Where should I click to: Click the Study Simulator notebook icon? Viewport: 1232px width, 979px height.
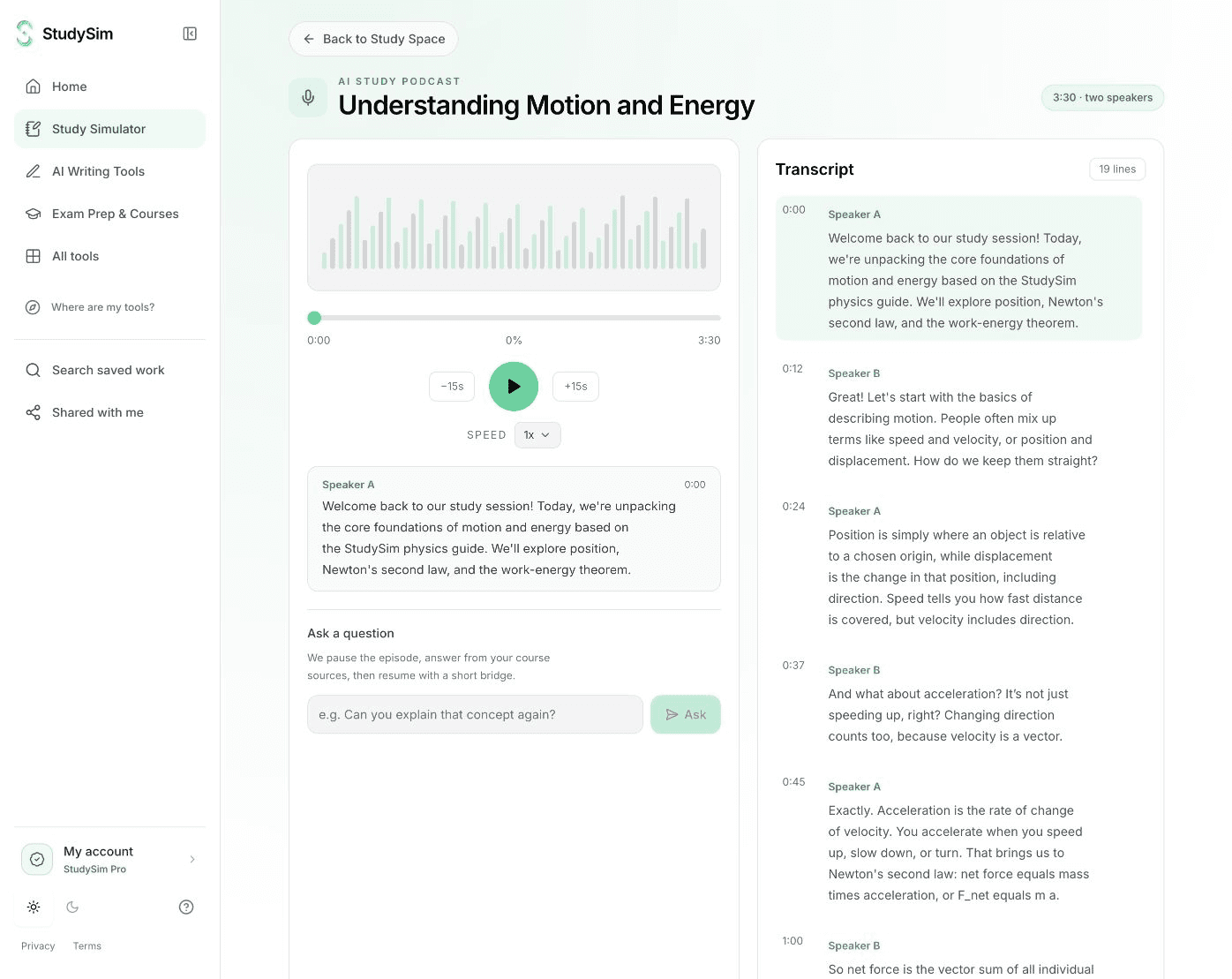(x=33, y=129)
